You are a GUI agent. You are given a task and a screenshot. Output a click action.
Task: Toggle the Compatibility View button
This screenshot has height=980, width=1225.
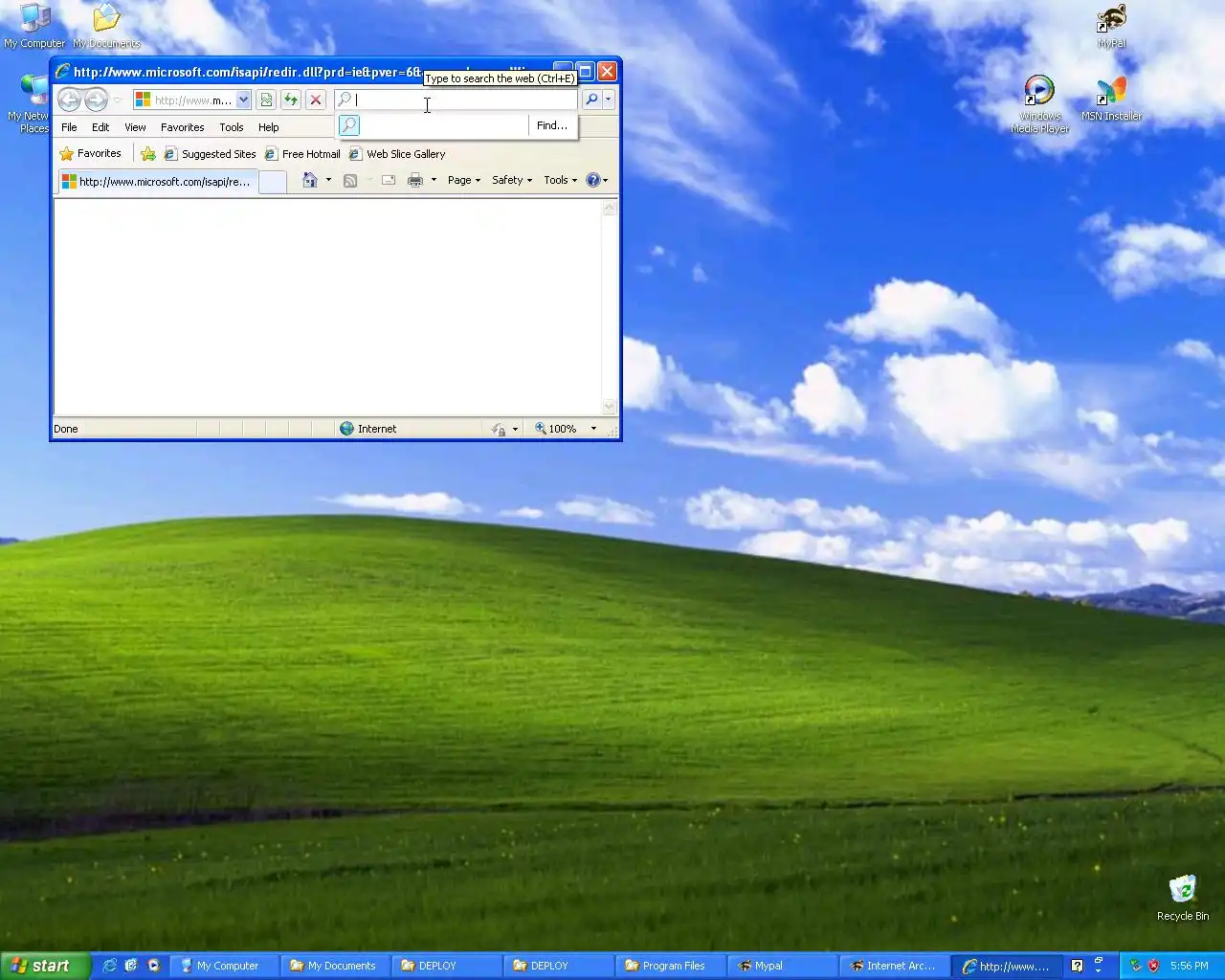[x=265, y=100]
